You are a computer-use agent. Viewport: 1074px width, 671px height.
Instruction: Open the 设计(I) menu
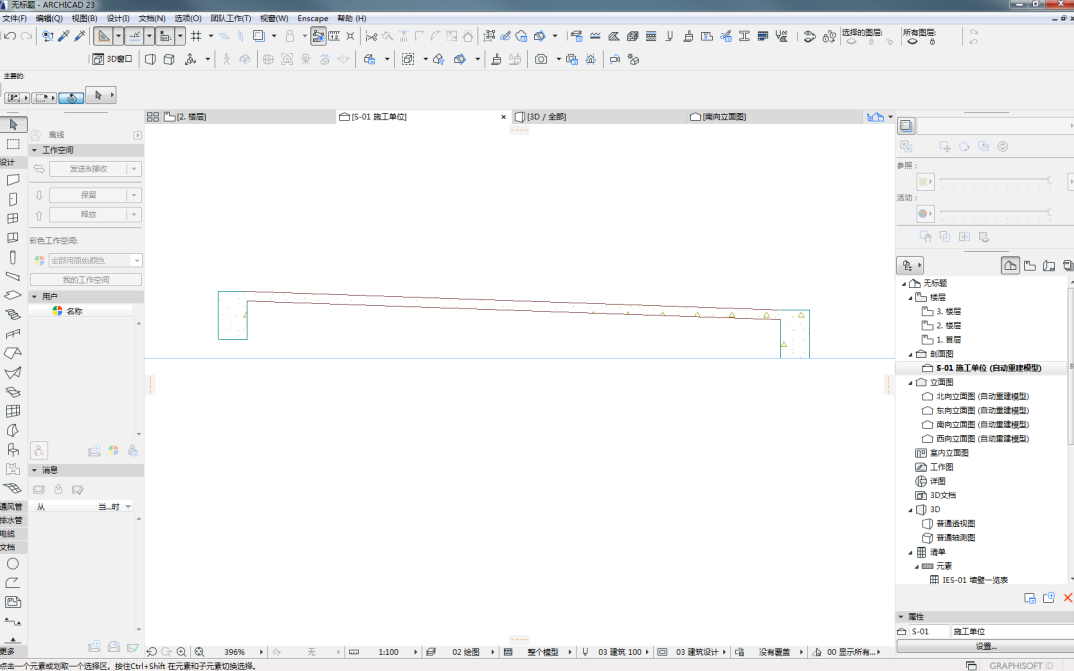118,18
